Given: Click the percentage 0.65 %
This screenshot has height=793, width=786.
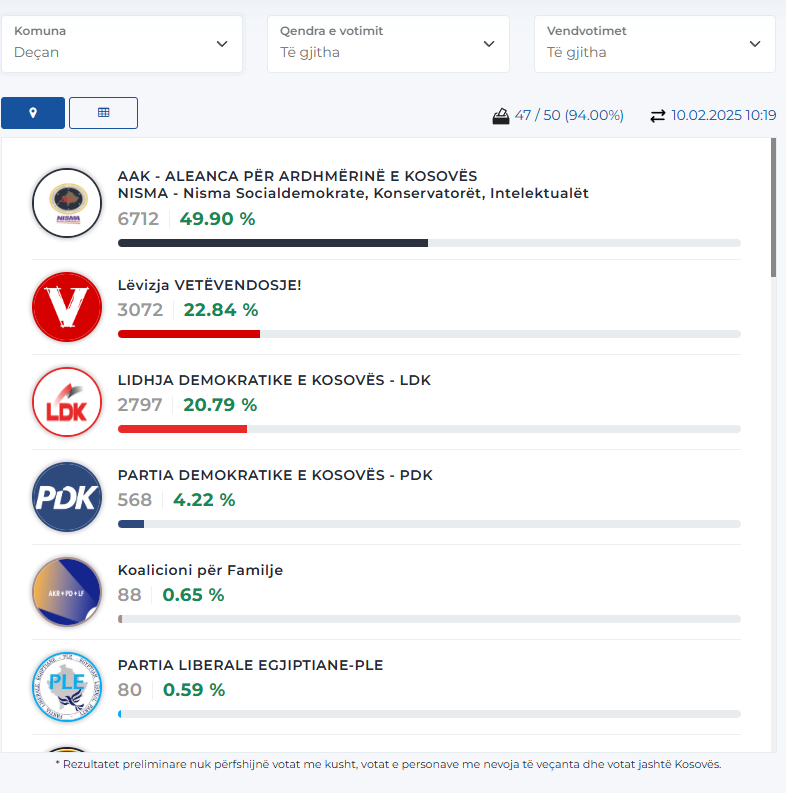Looking at the screenshot, I should (x=193, y=595).
